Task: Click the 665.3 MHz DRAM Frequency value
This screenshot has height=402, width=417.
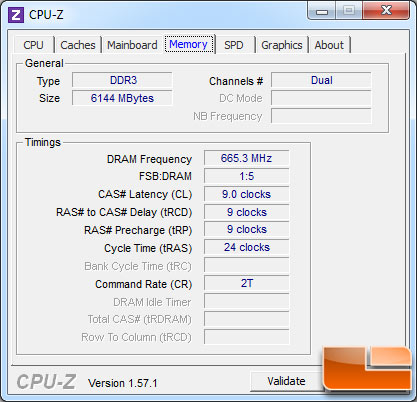Action: [247, 158]
